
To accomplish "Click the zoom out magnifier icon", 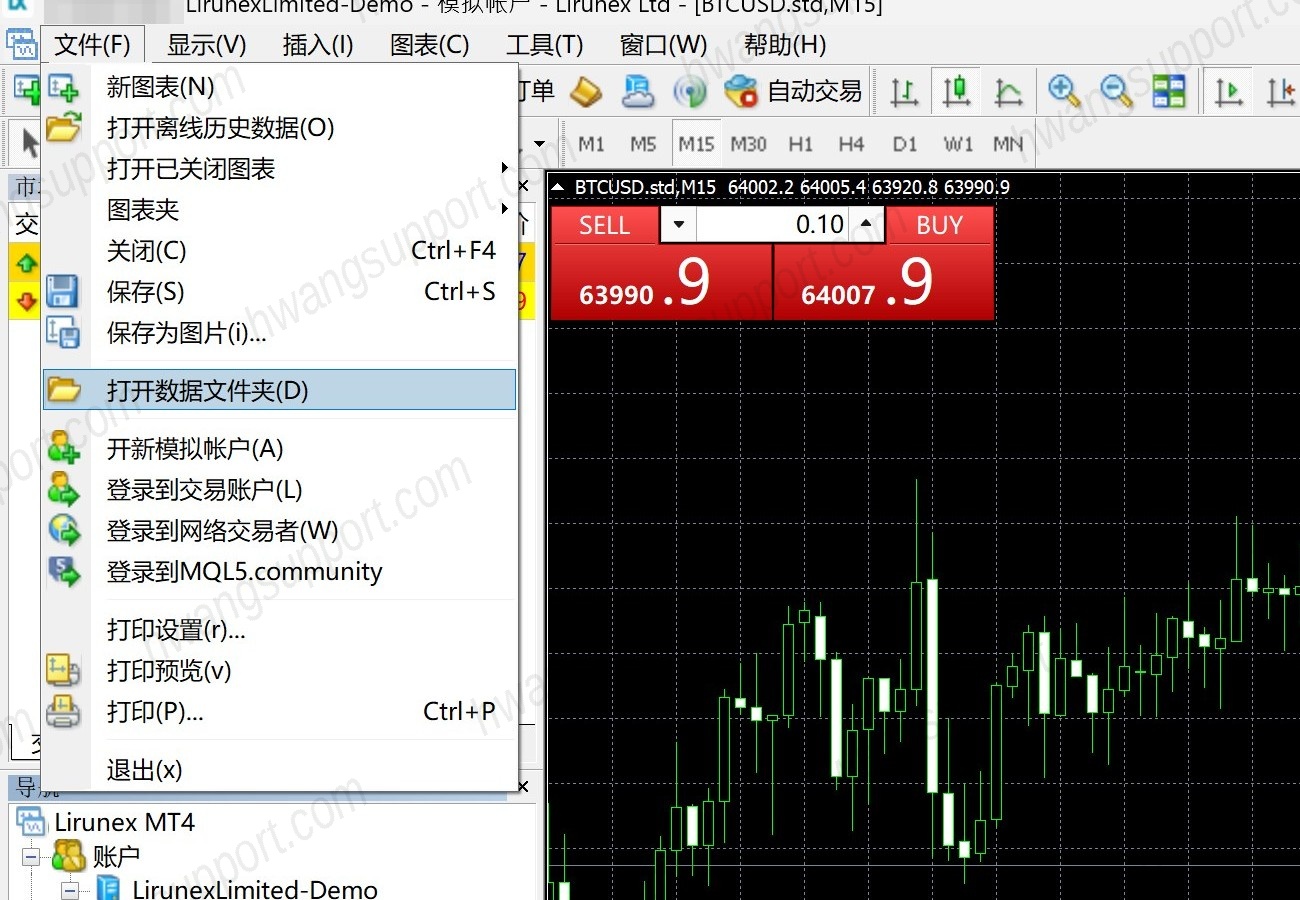I will click(x=1115, y=92).
